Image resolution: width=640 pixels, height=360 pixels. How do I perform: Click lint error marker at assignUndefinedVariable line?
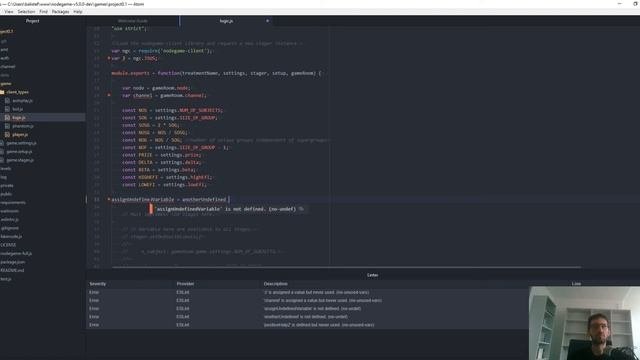(109, 200)
